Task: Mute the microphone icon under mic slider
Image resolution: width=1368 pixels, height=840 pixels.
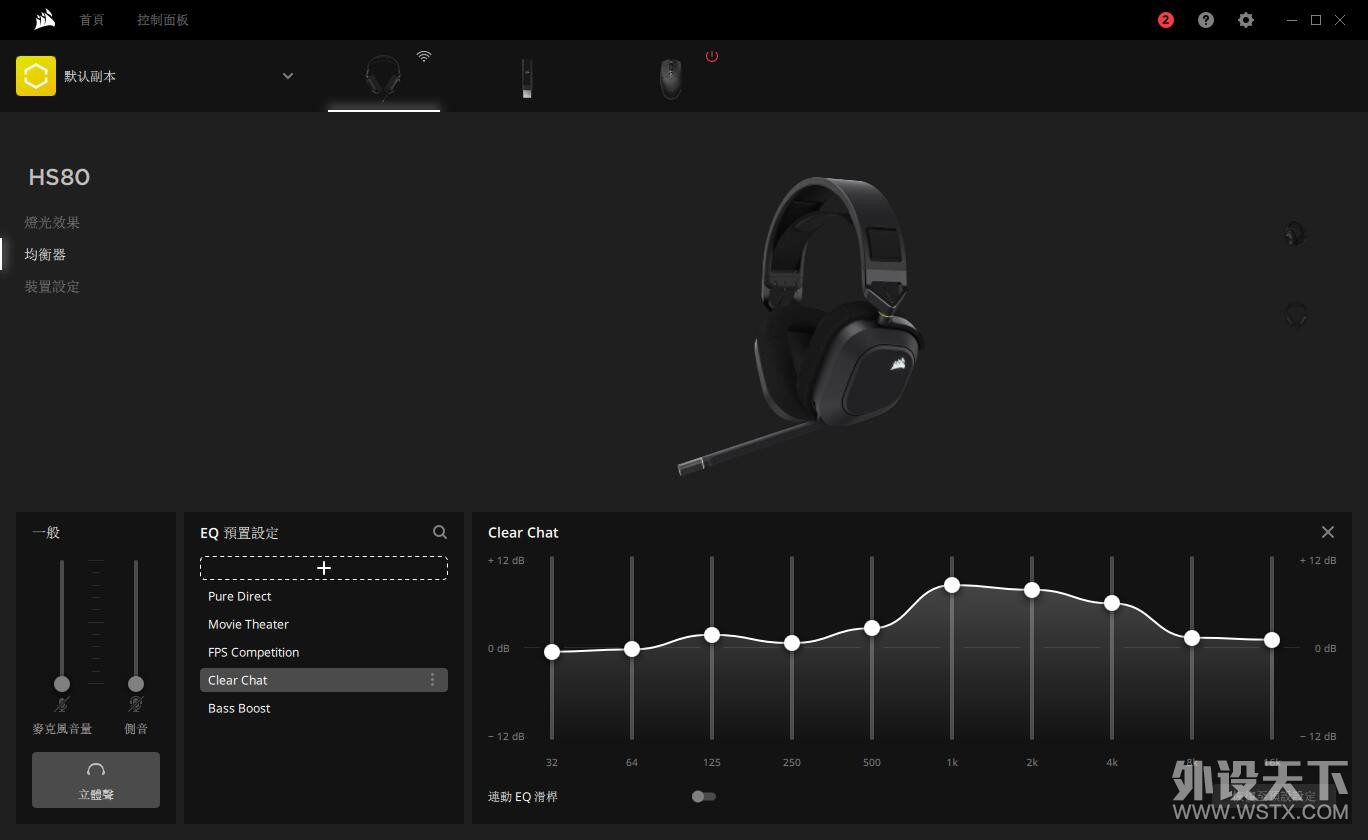Action: coord(62,705)
